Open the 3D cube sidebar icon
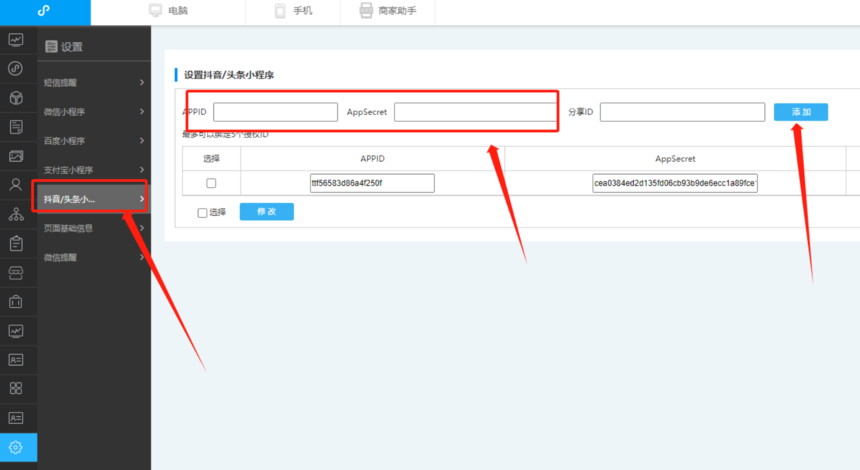This screenshot has width=860, height=470. (16, 98)
